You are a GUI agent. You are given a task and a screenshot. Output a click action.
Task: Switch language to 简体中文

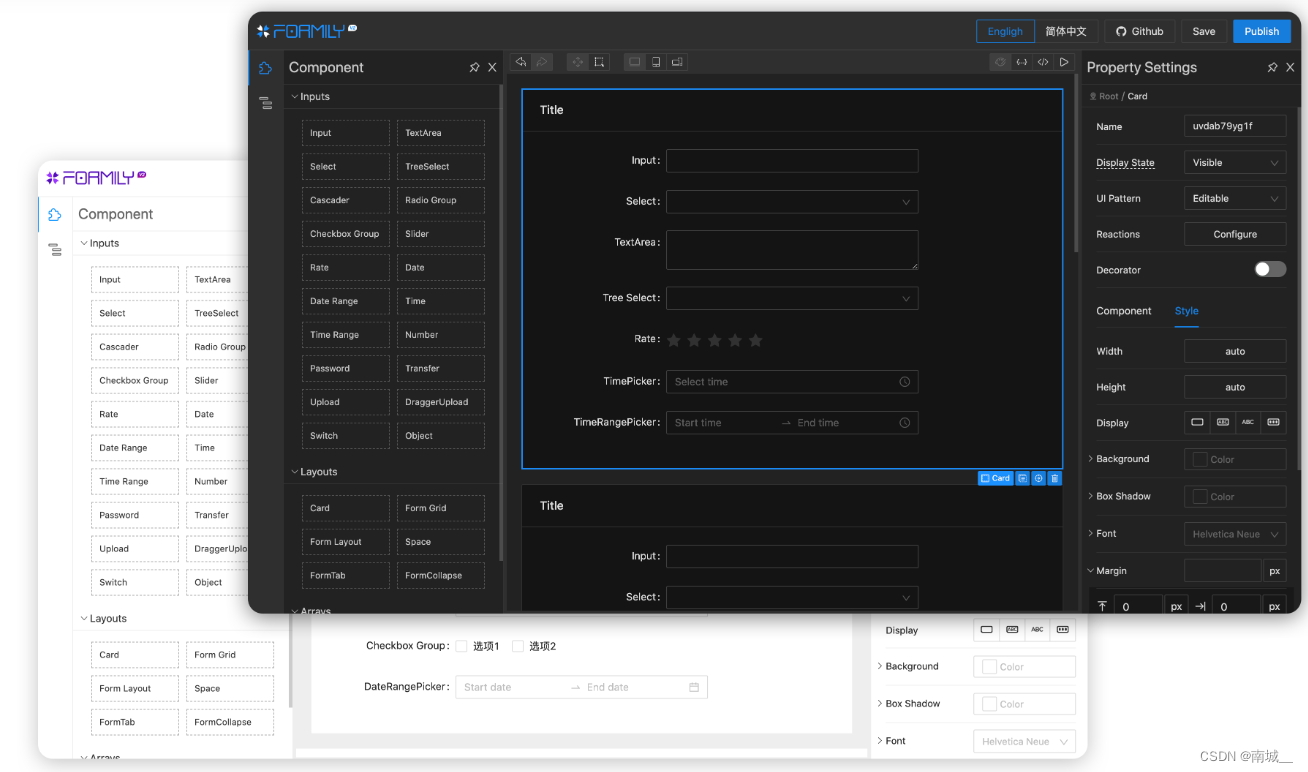pos(1066,31)
